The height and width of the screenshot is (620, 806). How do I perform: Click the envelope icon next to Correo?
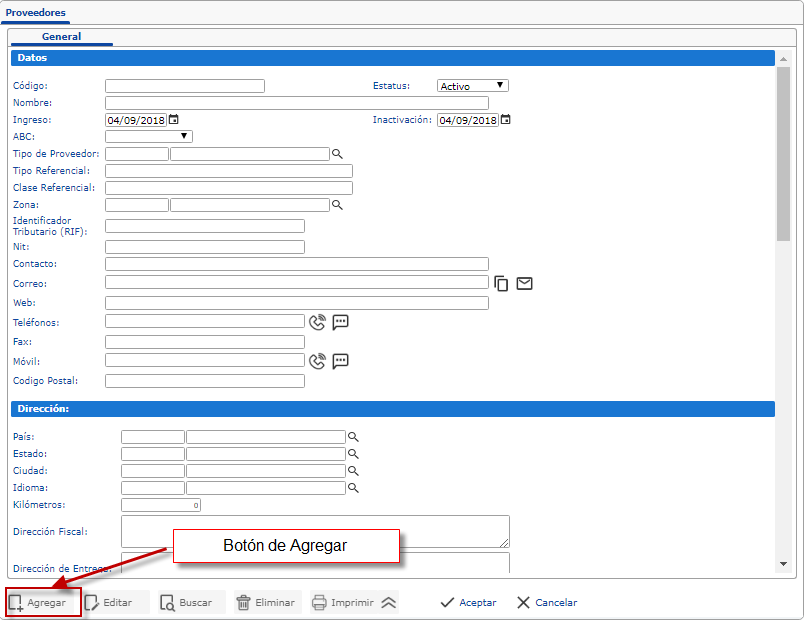524,284
